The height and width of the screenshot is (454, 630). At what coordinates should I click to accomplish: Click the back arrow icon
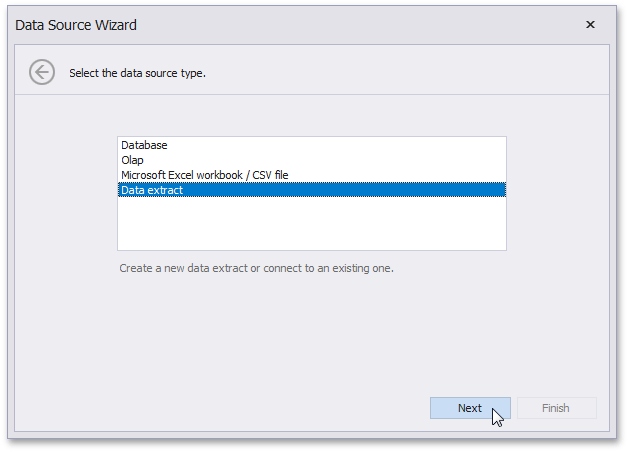point(42,72)
